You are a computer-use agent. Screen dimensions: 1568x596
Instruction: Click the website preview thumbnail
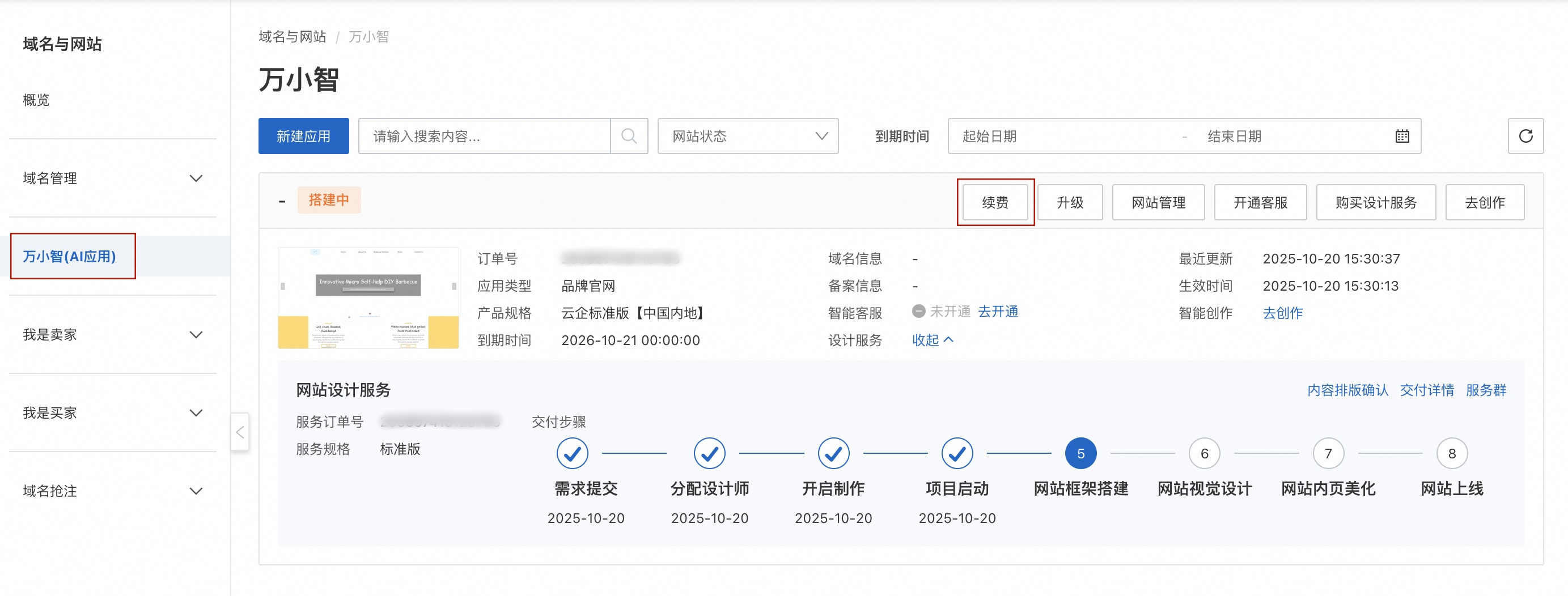[368, 297]
